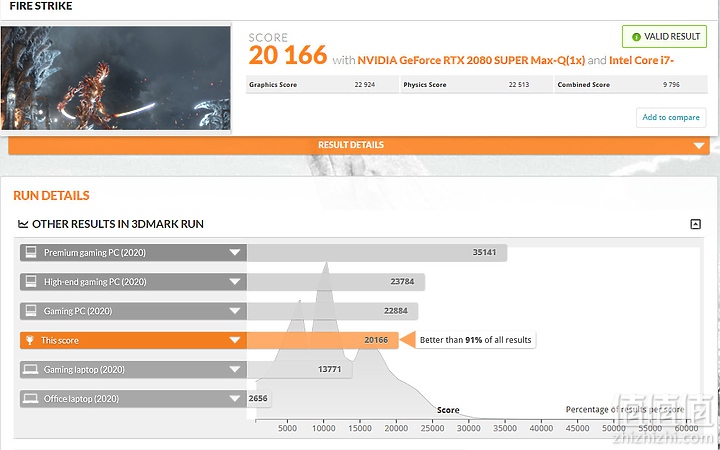
Task: Click the 23784 High-end gaming PC score value
Action: [x=402, y=281]
